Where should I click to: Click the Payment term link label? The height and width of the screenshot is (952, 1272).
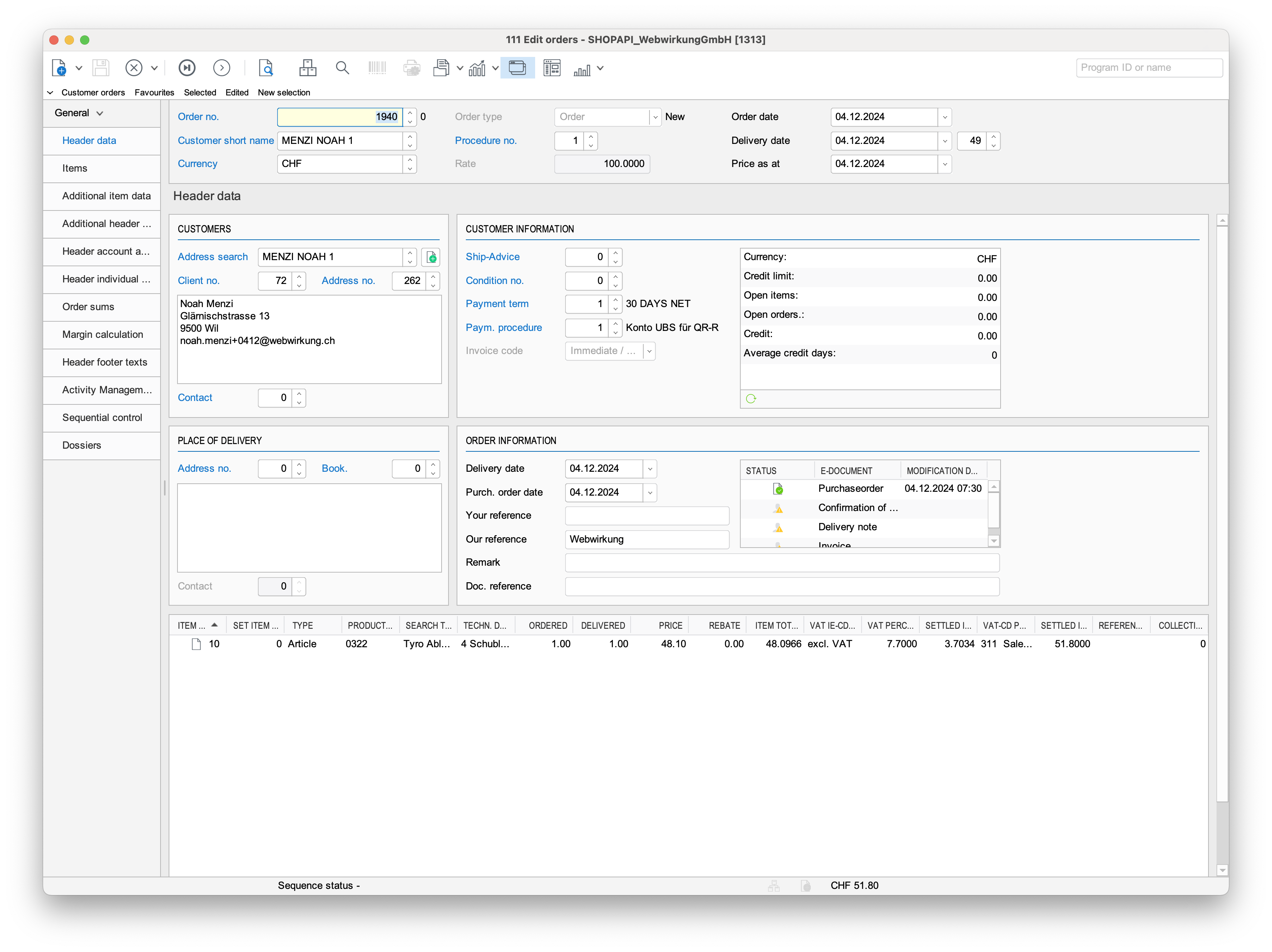(x=497, y=304)
